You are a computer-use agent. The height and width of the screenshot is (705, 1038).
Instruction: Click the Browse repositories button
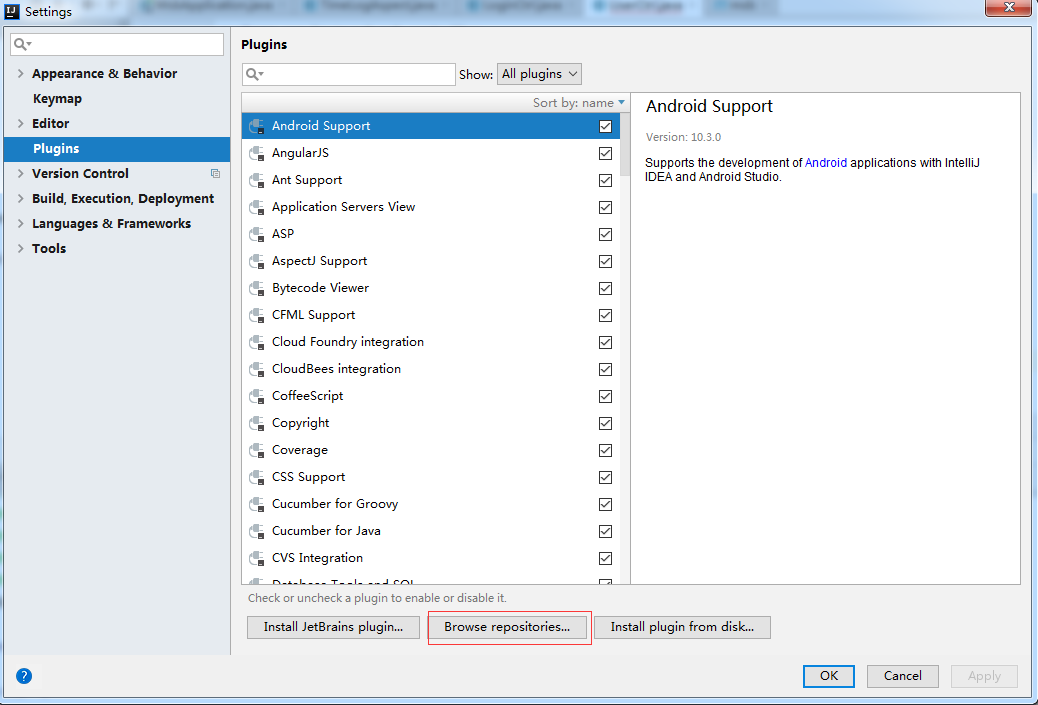(507, 627)
